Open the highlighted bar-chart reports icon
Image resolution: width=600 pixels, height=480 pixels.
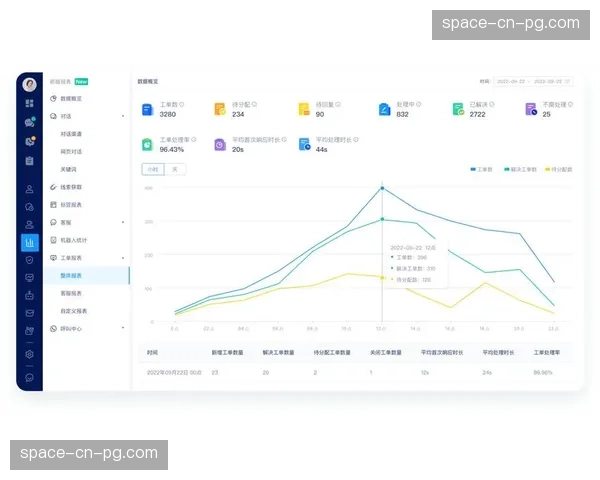(30, 242)
